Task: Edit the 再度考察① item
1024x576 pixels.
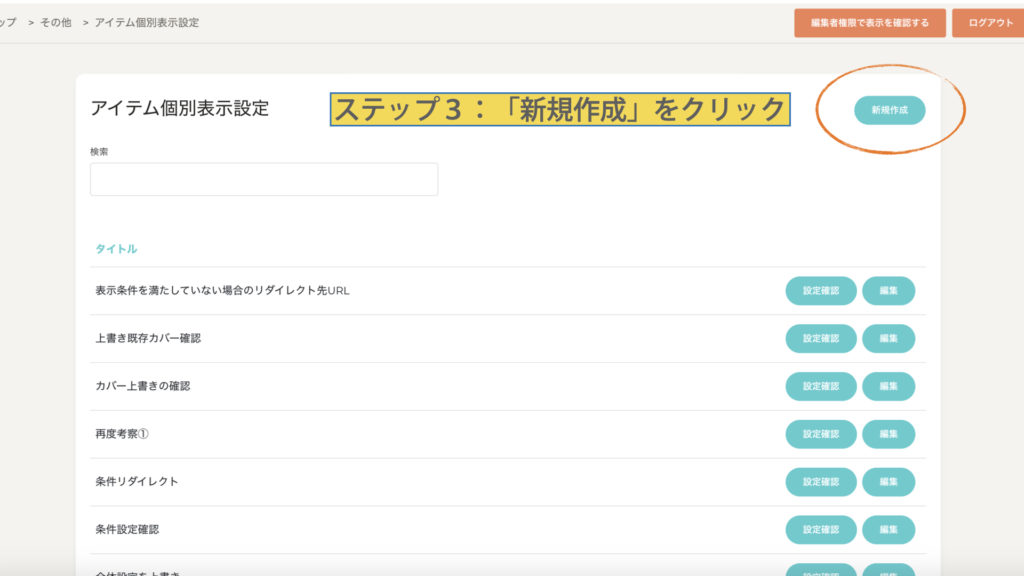Action: coord(888,434)
